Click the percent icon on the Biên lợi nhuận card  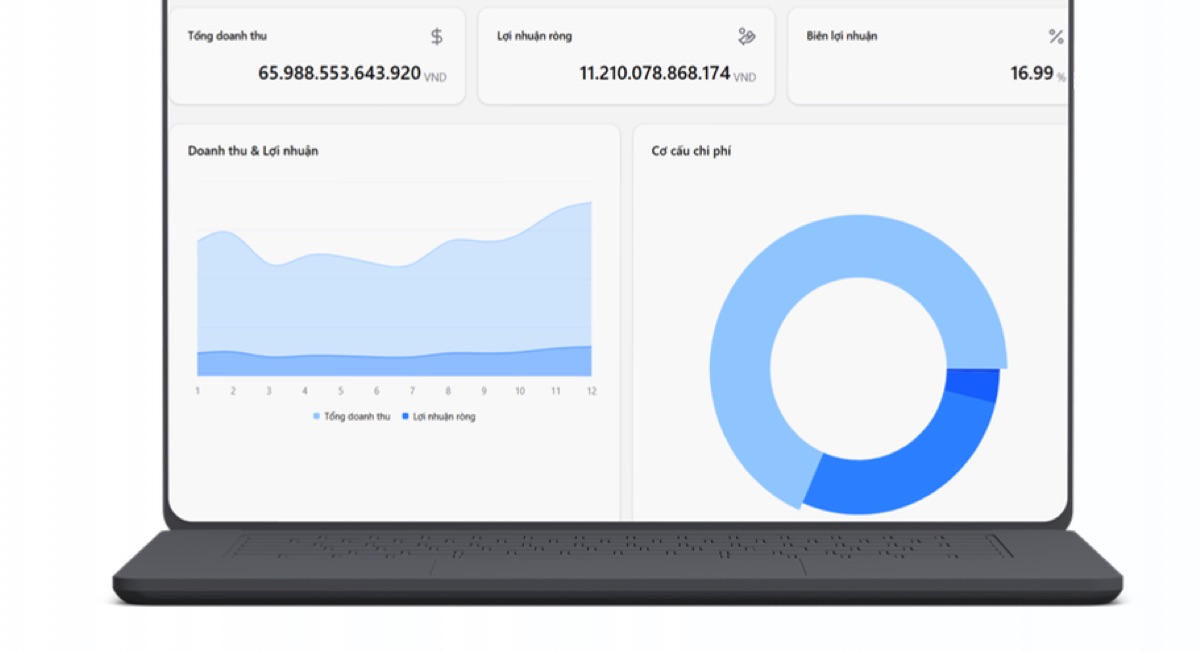[x=1056, y=37]
